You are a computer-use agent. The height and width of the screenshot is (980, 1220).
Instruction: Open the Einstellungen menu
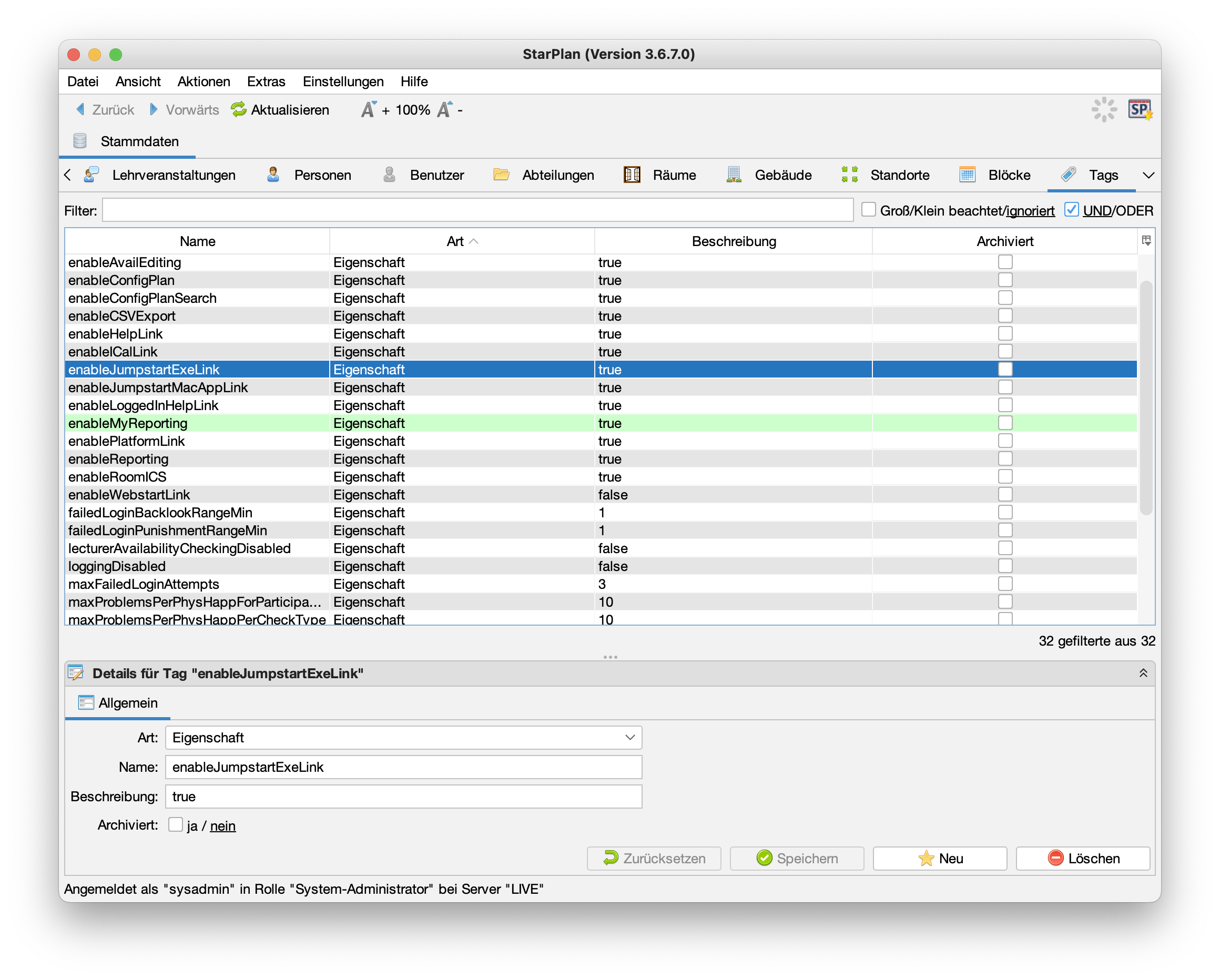(x=343, y=81)
